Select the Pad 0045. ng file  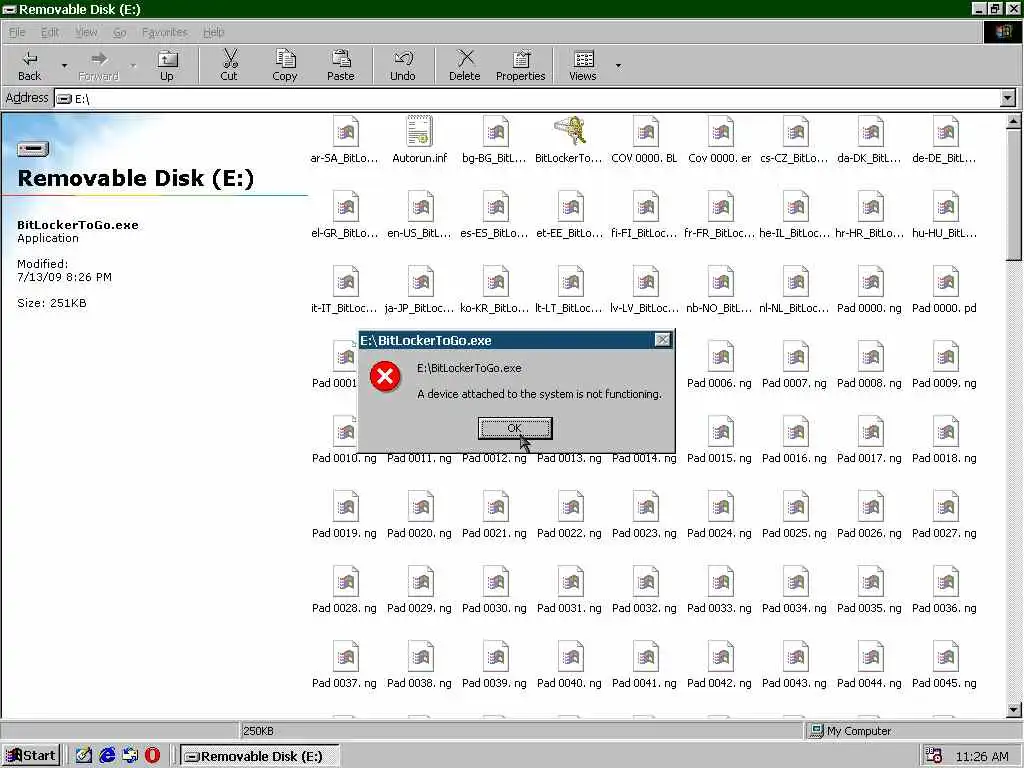point(944,665)
